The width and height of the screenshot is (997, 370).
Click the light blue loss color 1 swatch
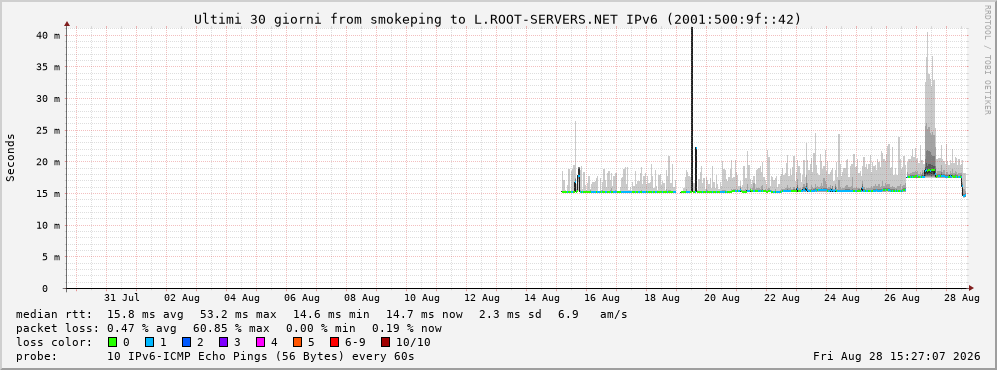(150, 342)
